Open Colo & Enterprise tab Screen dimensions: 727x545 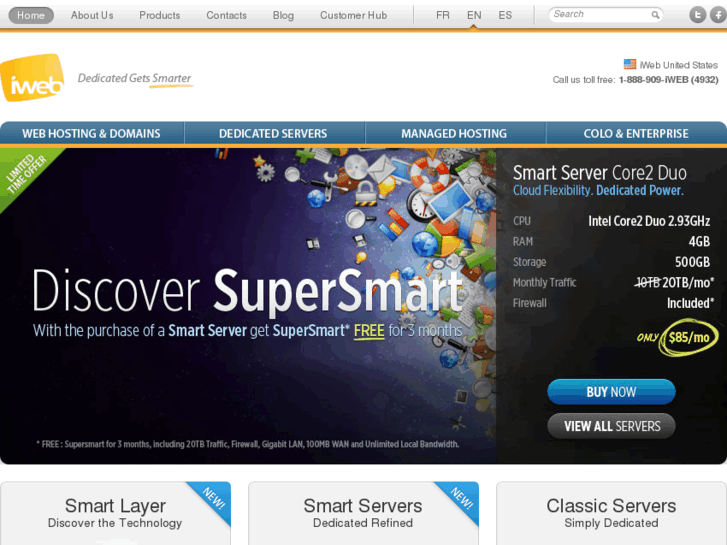pyautogui.click(x=636, y=134)
